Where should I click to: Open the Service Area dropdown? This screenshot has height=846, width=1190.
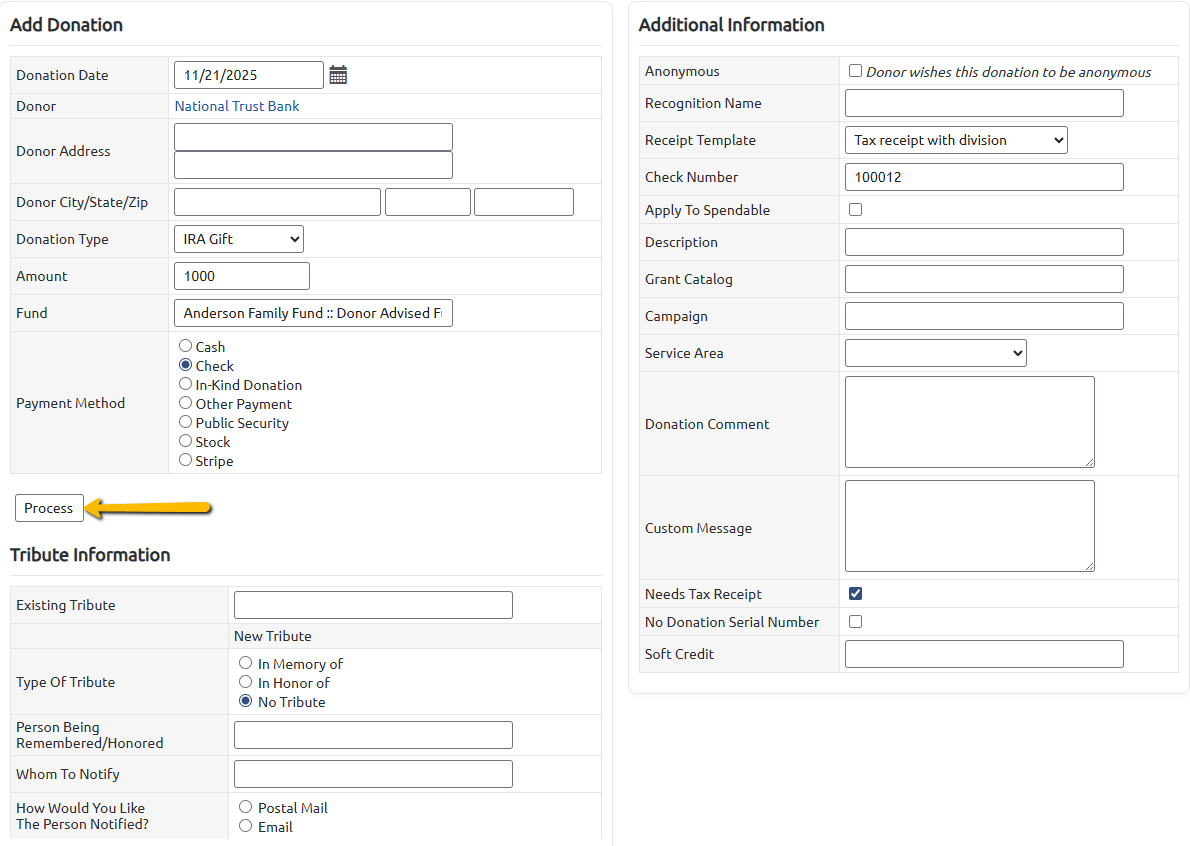click(936, 353)
